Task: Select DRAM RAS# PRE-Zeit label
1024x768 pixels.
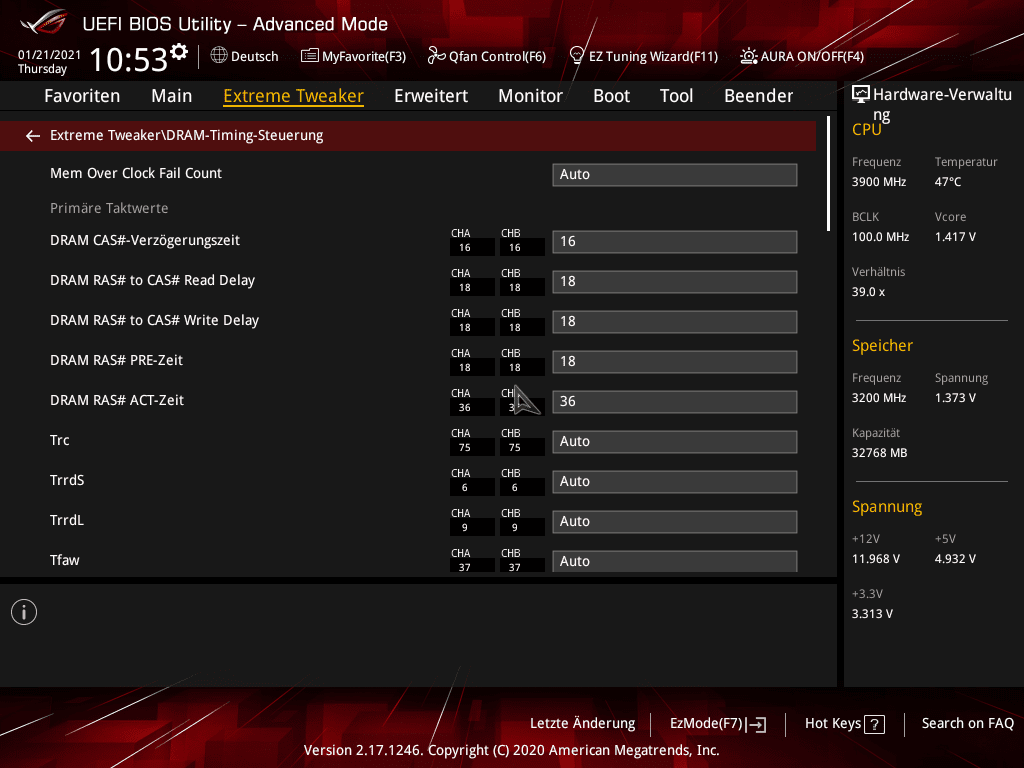Action: [116, 360]
